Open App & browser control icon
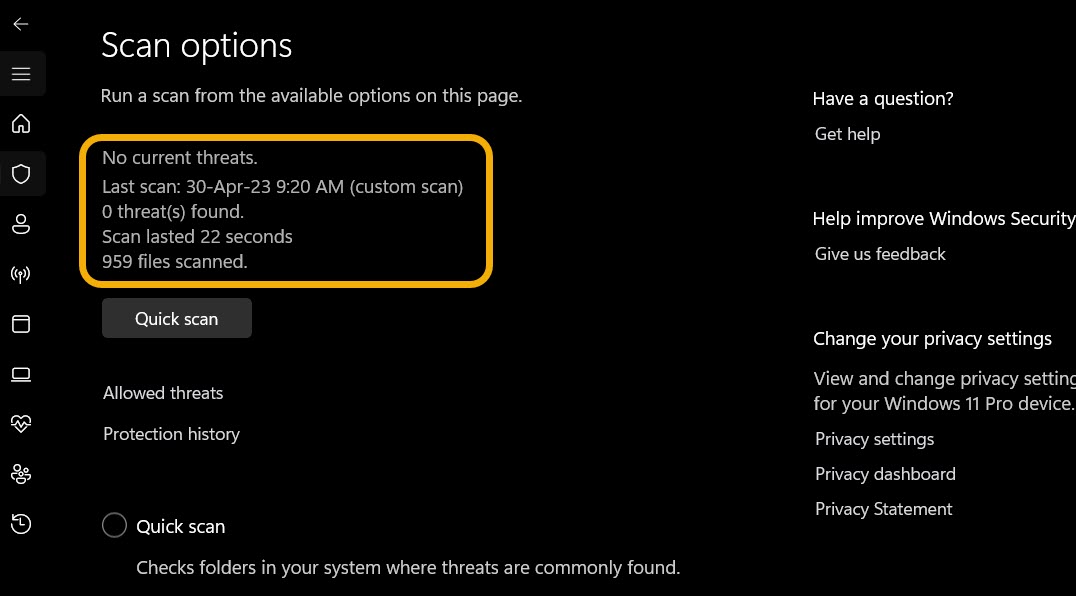 pyautogui.click(x=21, y=324)
